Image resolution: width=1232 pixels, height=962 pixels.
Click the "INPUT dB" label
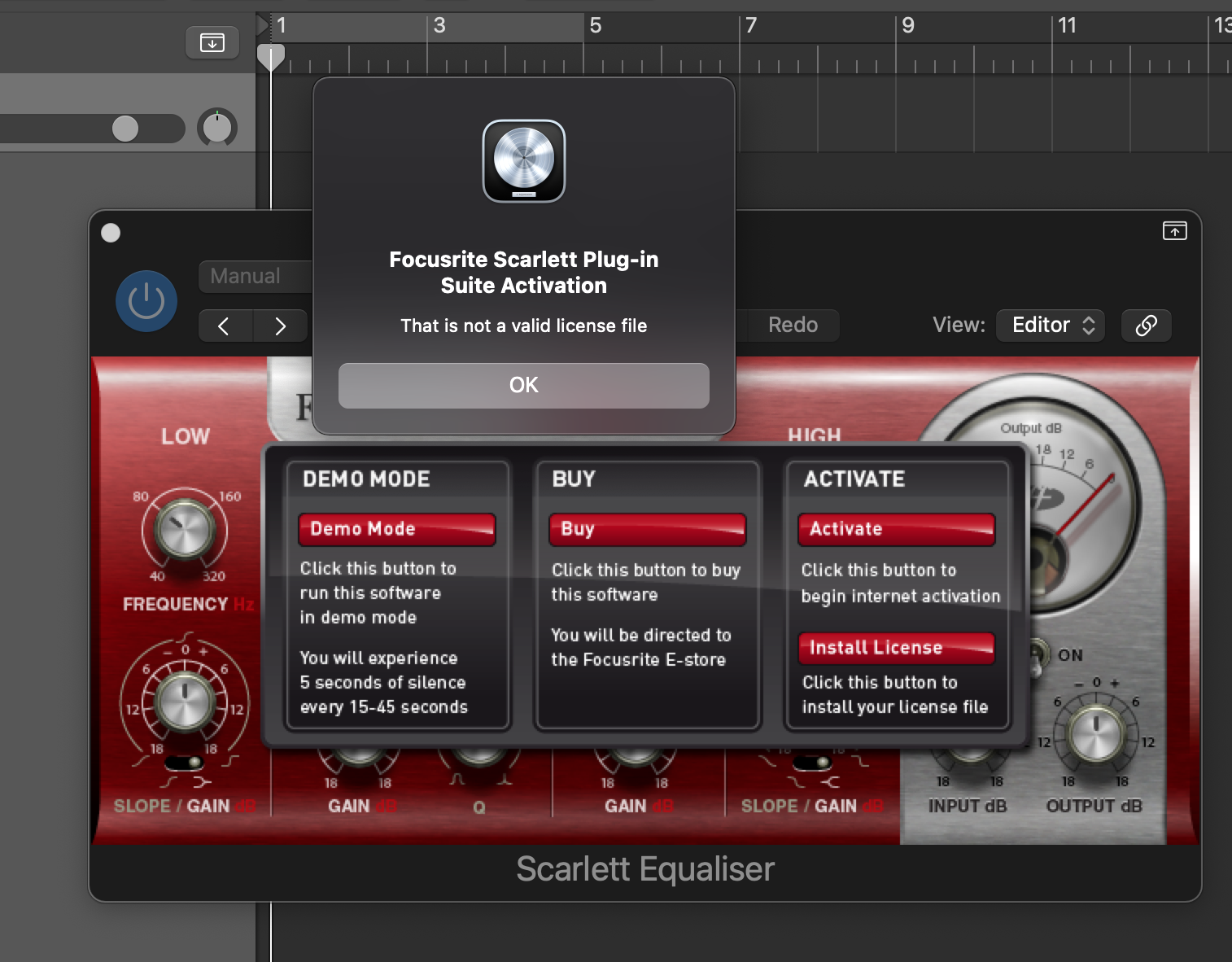[x=968, y=807]
